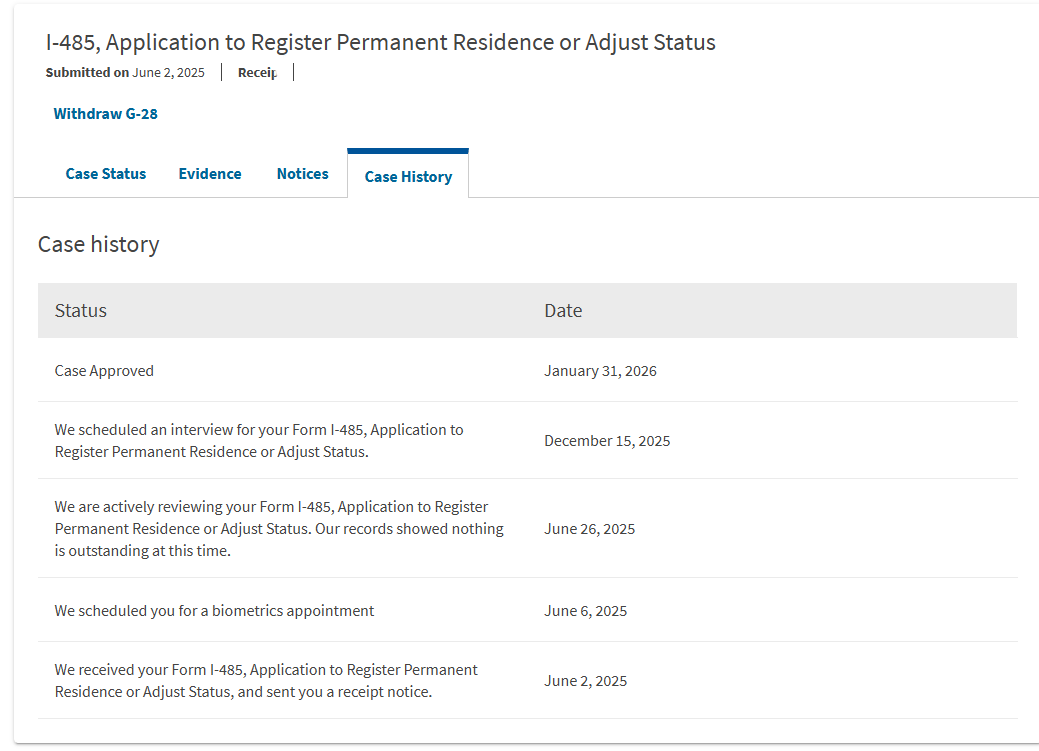The width and height of the screenshot is (1039, 751).
Task: Click the Case history heading
Action: [99, 245]
